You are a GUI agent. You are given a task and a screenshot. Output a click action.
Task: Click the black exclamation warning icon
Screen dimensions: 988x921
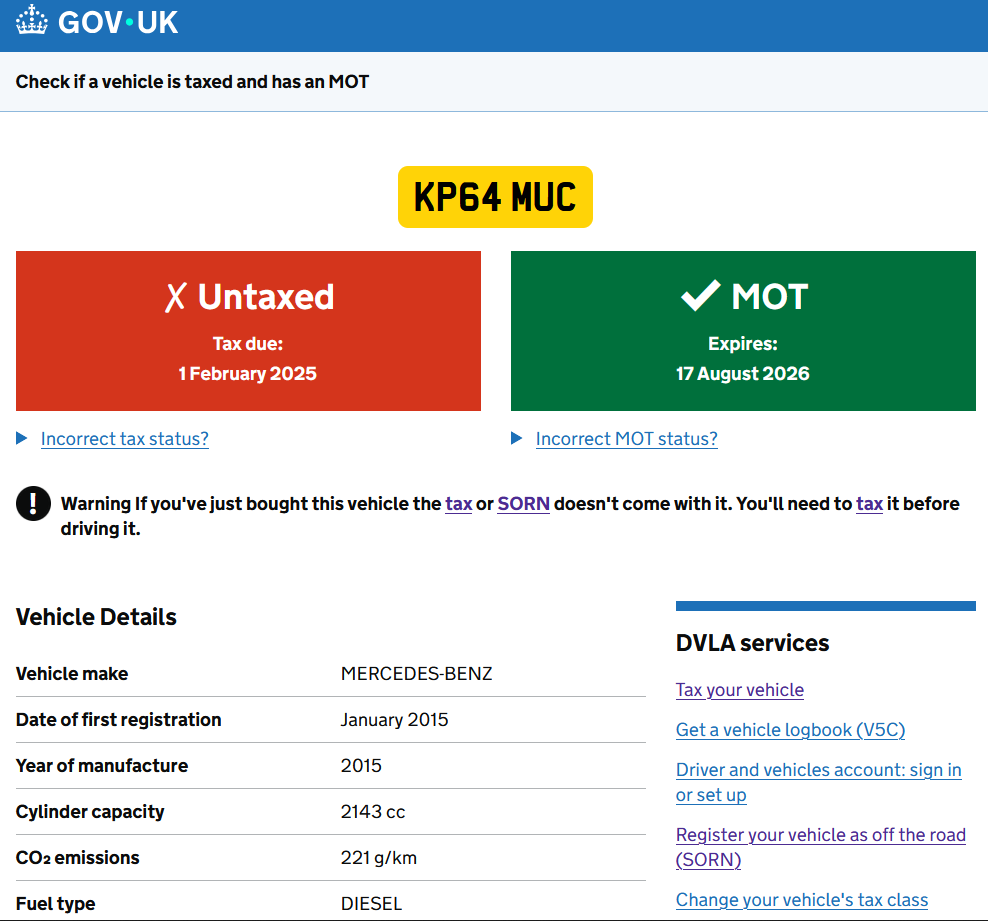[33, 504]
